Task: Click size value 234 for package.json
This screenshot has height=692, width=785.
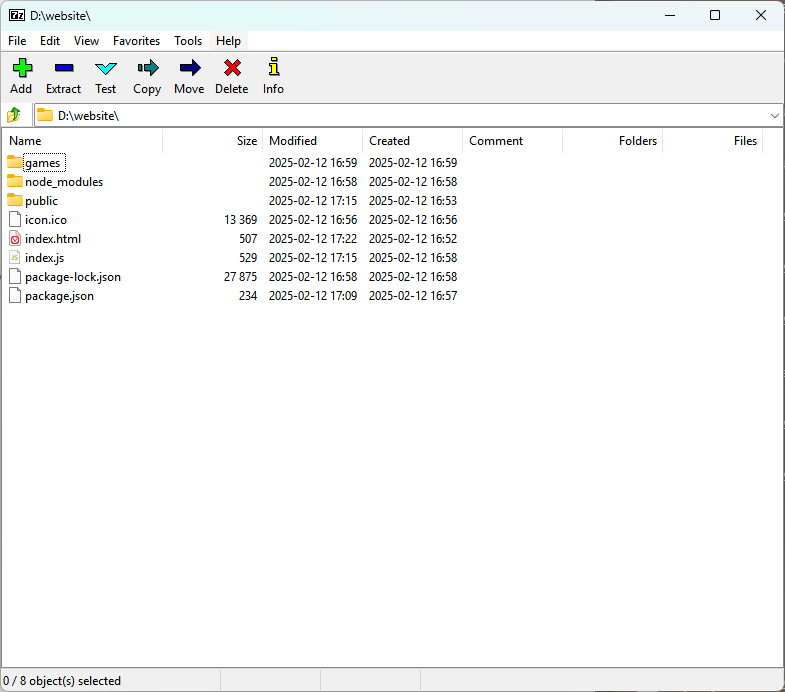Action: pyautogui.click(x=248, y=296)
